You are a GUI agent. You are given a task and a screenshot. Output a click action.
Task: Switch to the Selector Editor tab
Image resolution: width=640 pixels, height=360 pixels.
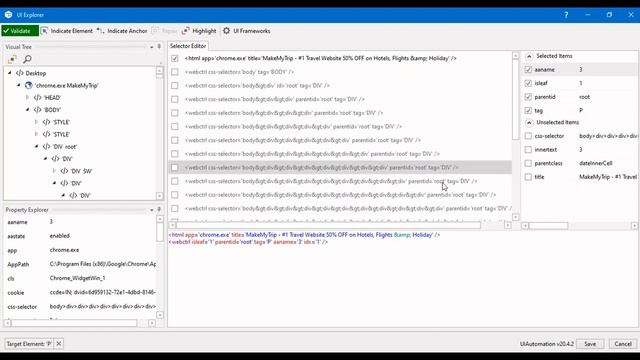(x=188, y=46)
